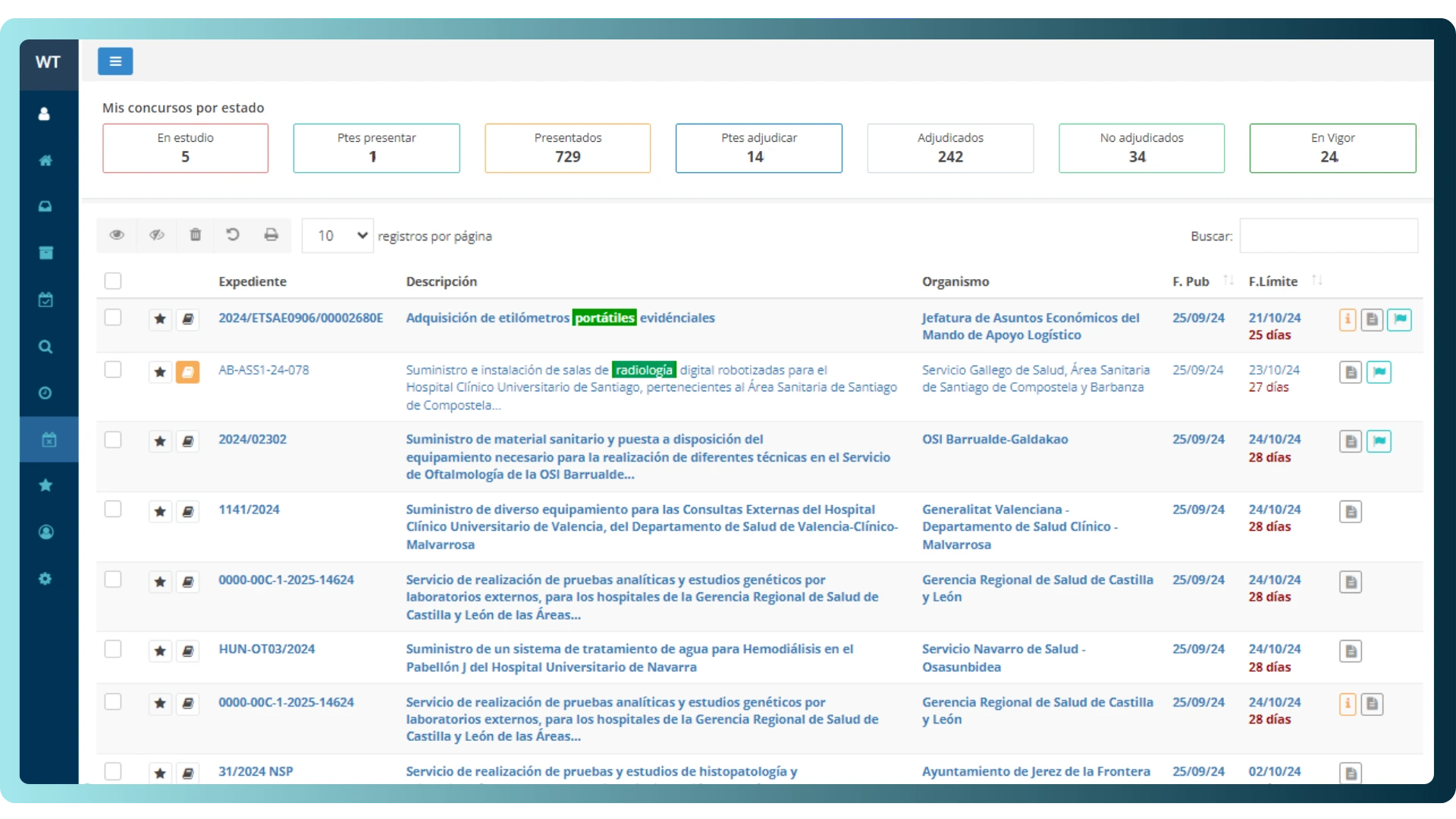Check the 2024/ETSAE0906/00002680E row checkbox

pos(113,317)
